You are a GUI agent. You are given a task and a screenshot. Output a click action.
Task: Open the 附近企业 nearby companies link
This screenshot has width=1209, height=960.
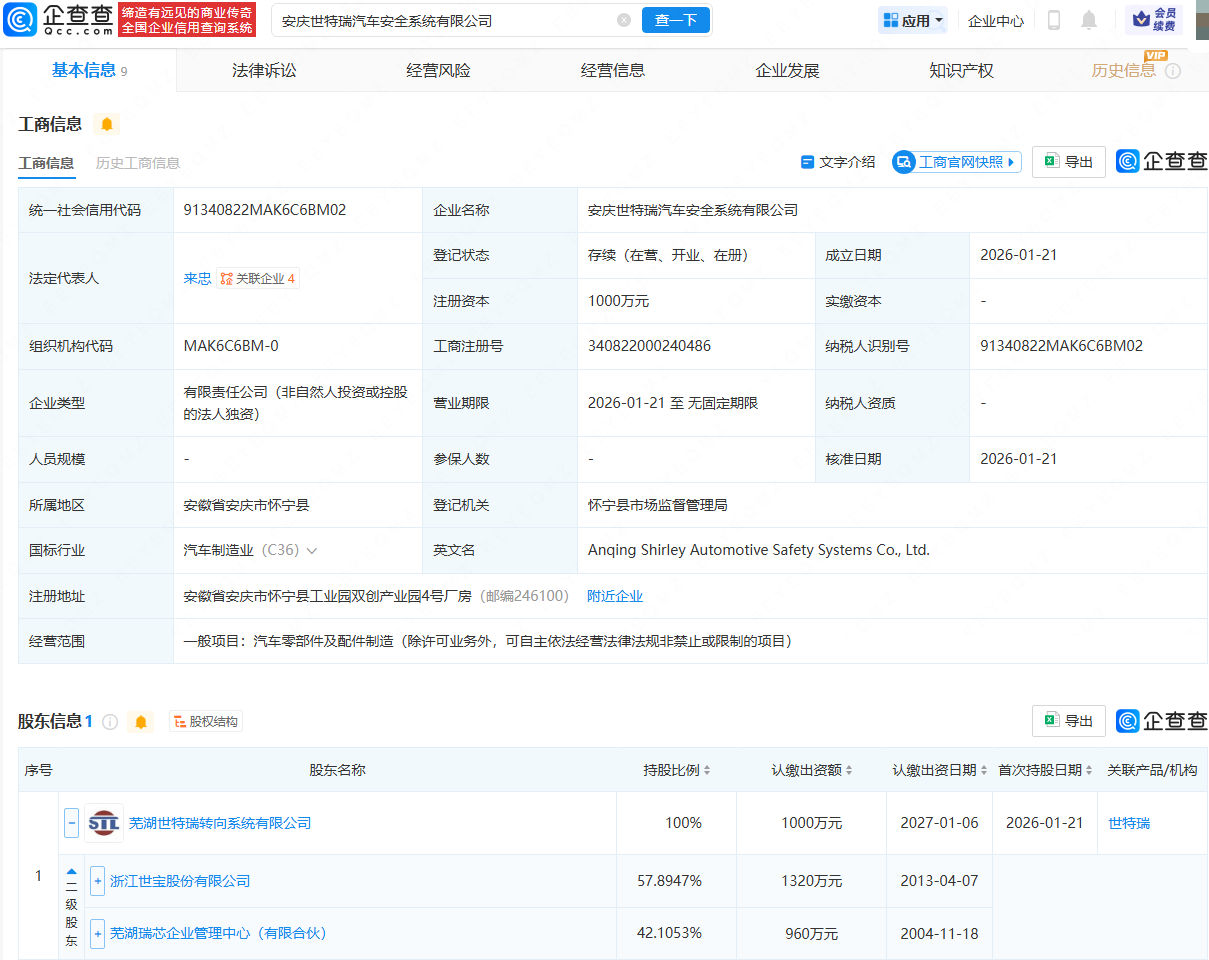click(x=616, y=595)
